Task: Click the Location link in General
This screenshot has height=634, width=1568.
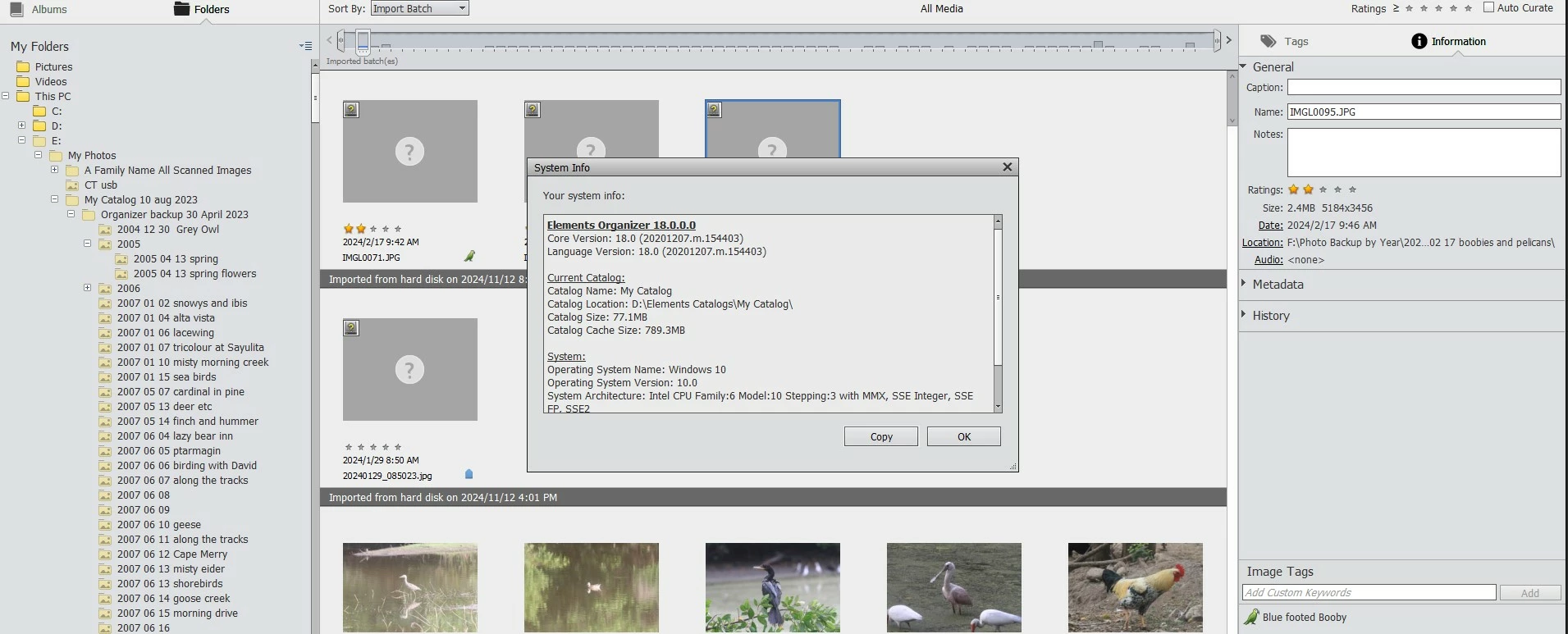Action: [1263, 242]
